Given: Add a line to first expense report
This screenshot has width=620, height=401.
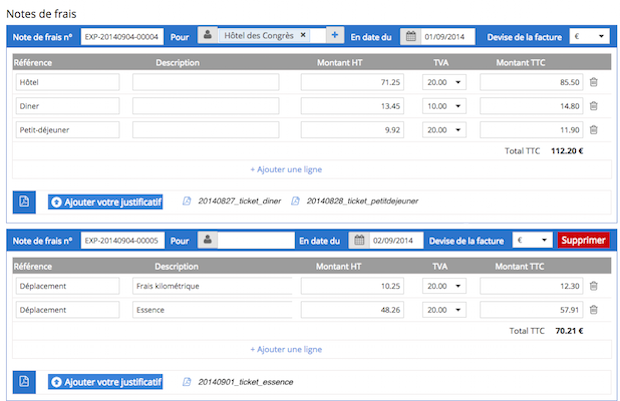Looking at the screenshot, I should click(285, 169).
